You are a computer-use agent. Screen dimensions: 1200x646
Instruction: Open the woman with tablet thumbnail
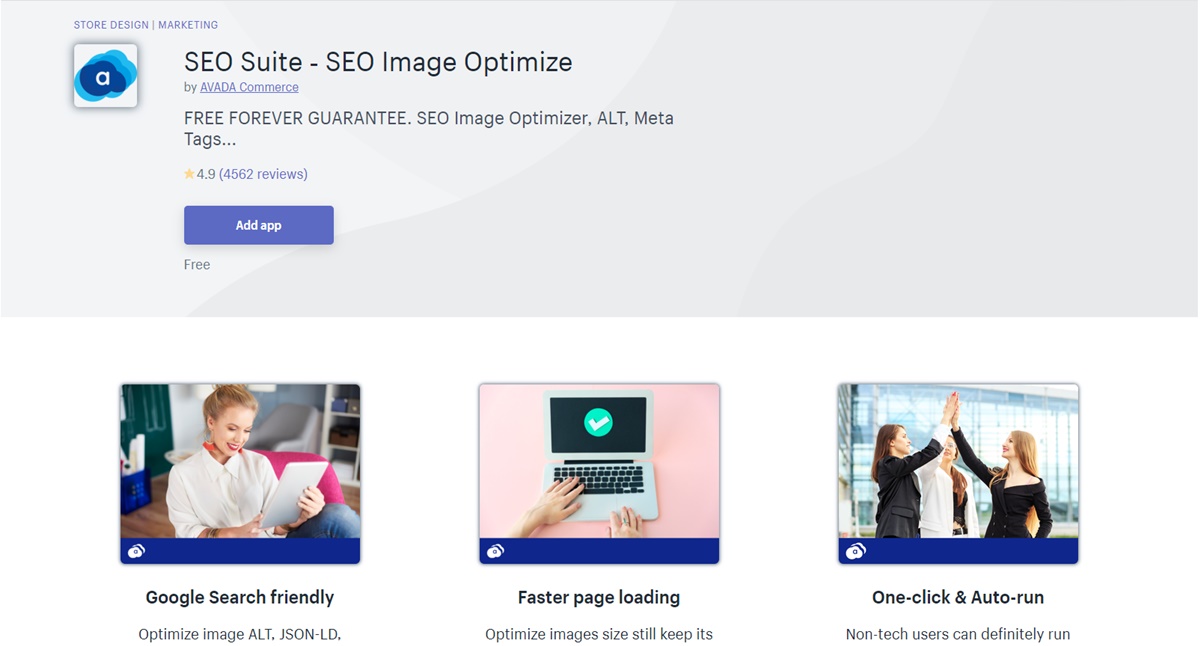pos(240,474)
